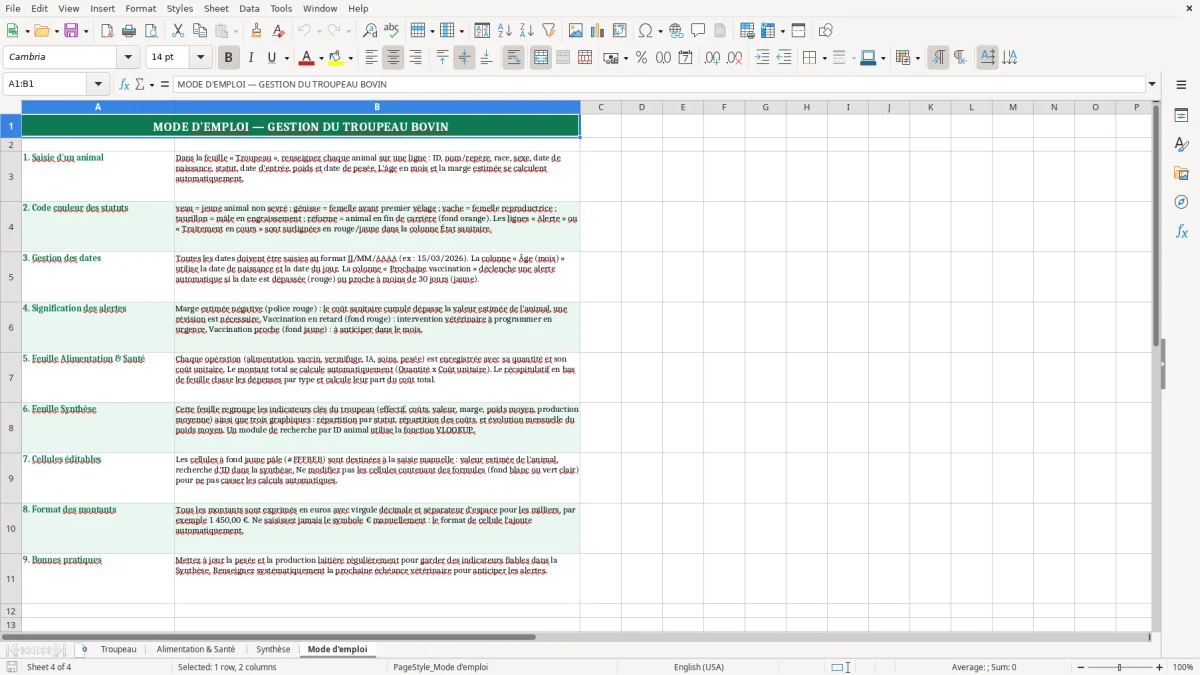Image resolution: width=1200 pixels, height=675 pixels.
Task: Click the Increase Indent icon
Action: click(762, 58)
